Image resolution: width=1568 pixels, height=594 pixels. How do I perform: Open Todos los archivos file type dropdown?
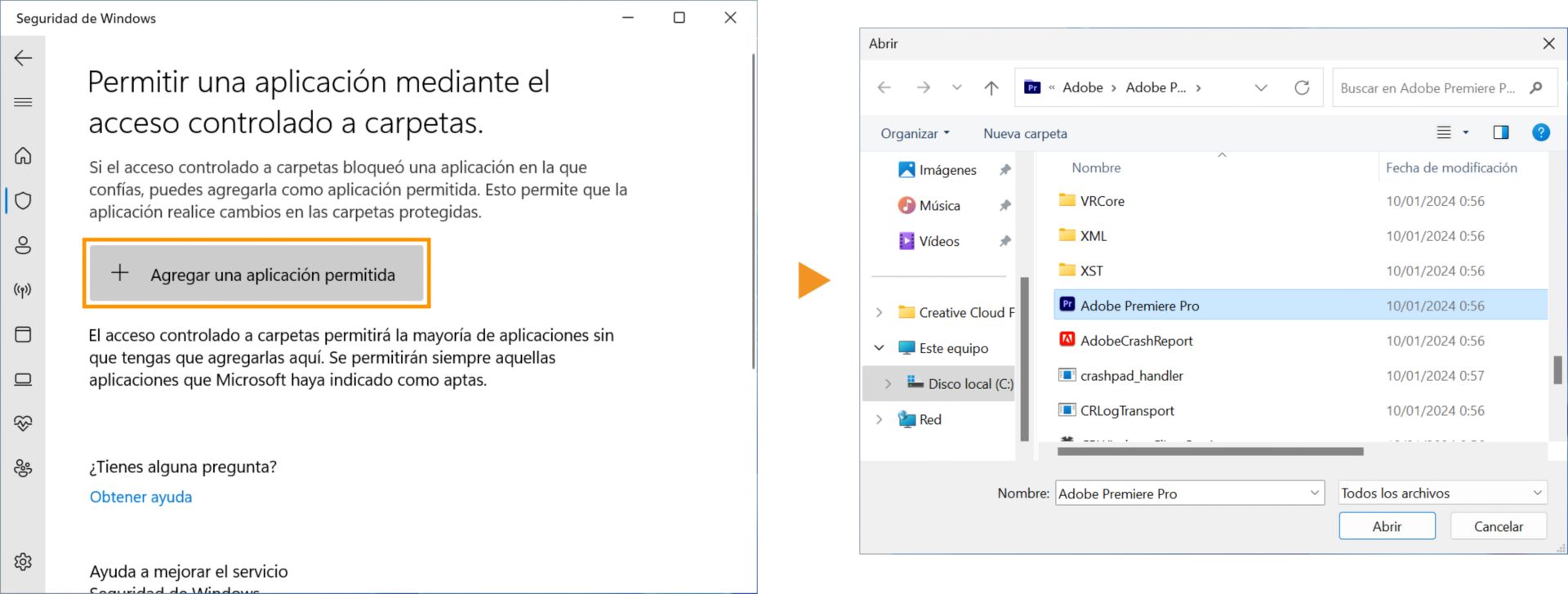pyautogui.click(x=1443, y=493)
